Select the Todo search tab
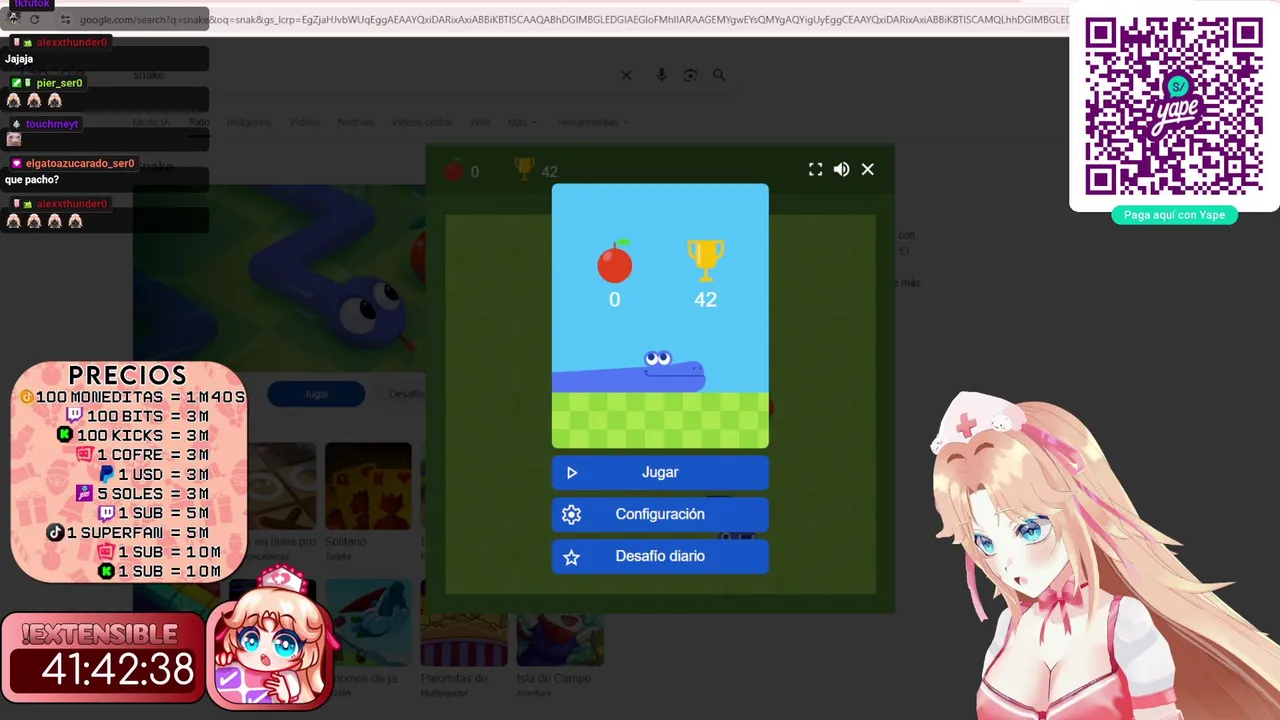 [199, 122]
